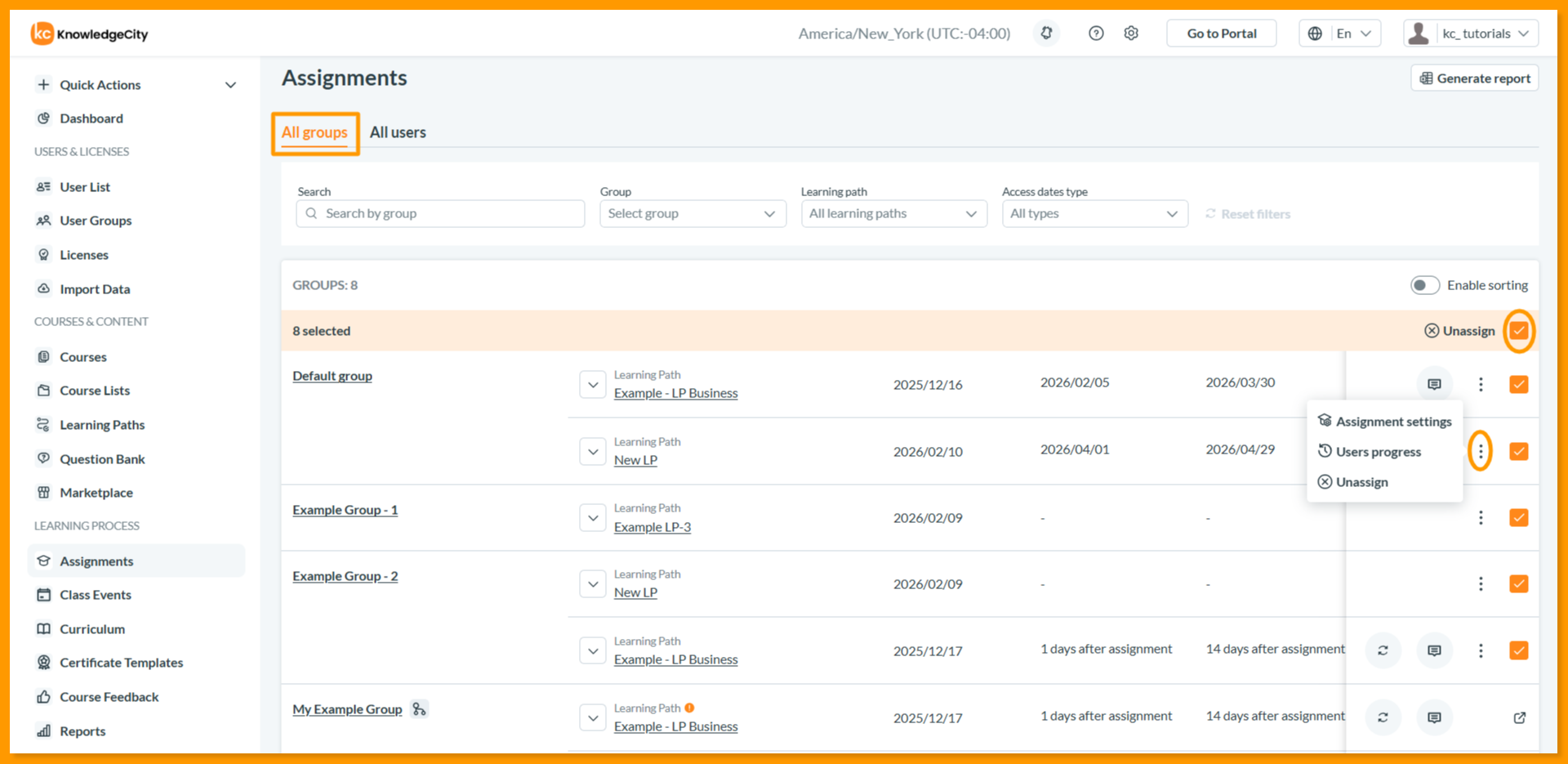
Task: Select the All groups tab
Action: (314, 132)
